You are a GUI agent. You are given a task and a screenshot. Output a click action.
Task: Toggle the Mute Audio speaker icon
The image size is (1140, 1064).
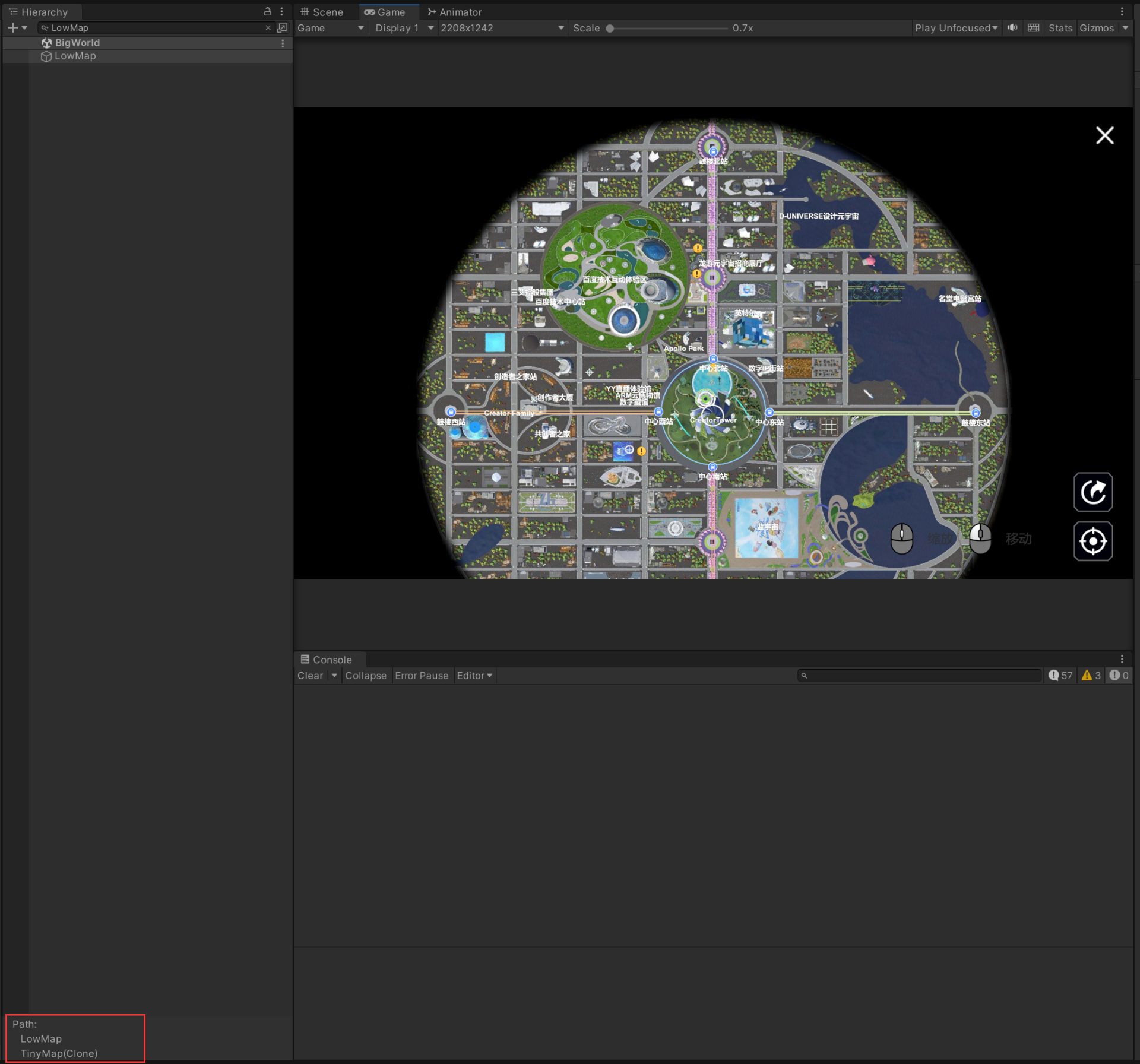[x=1012, y=28]
